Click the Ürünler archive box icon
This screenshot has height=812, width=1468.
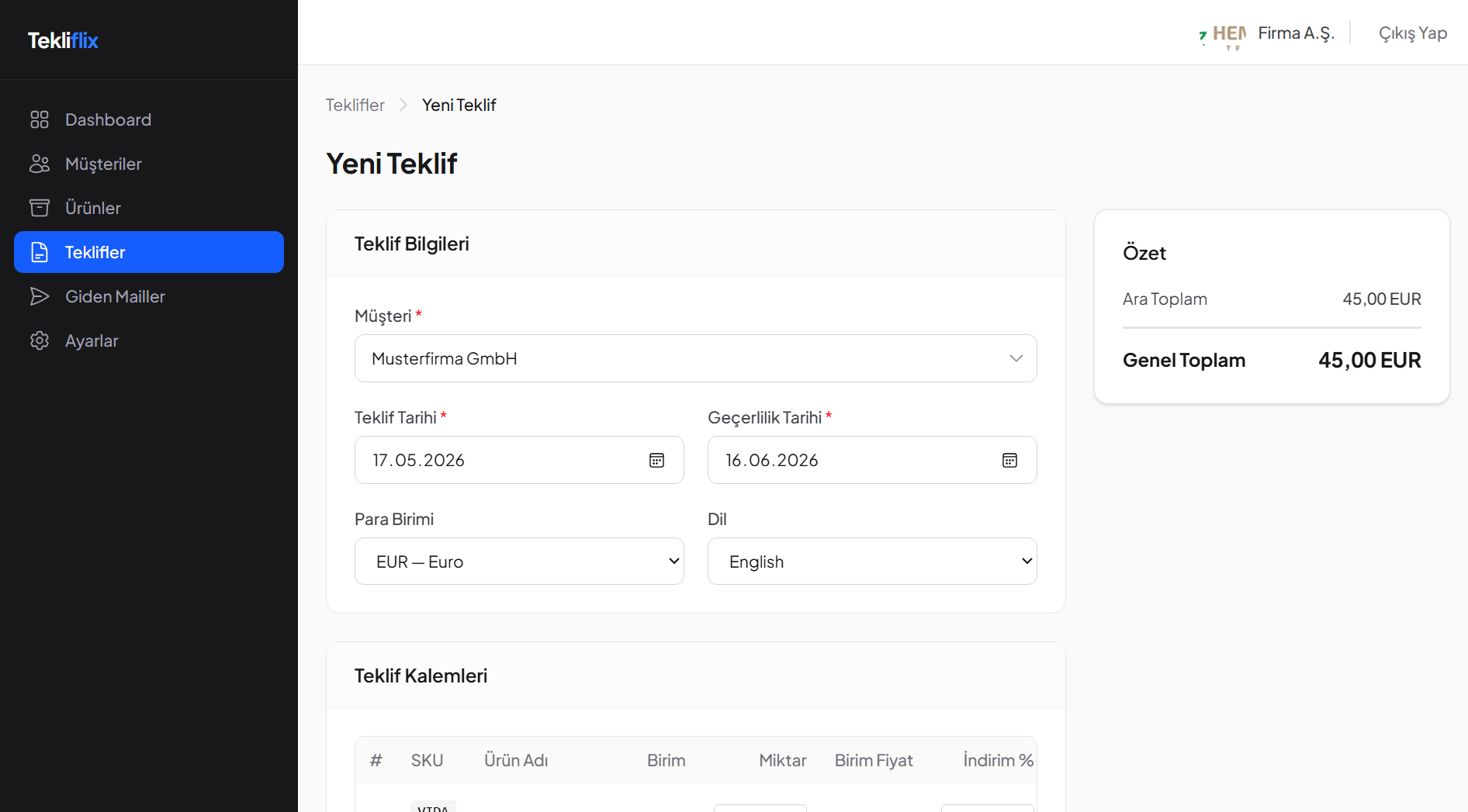point(40,208)
